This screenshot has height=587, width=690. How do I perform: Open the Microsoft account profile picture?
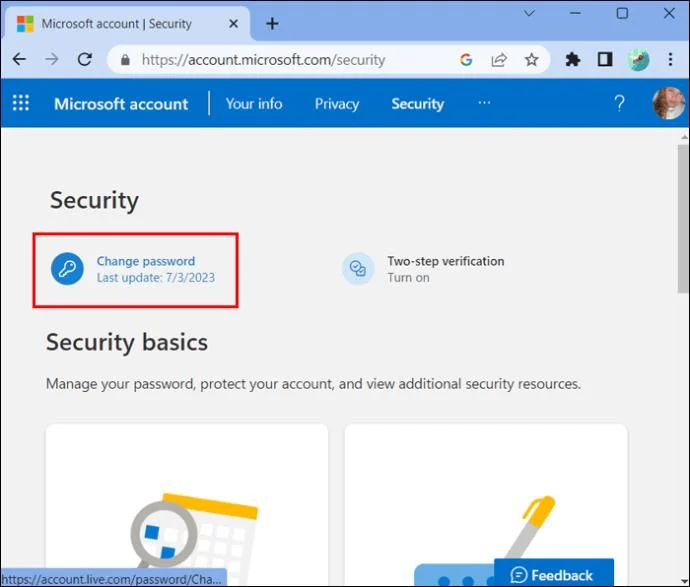tap(668, 103)
